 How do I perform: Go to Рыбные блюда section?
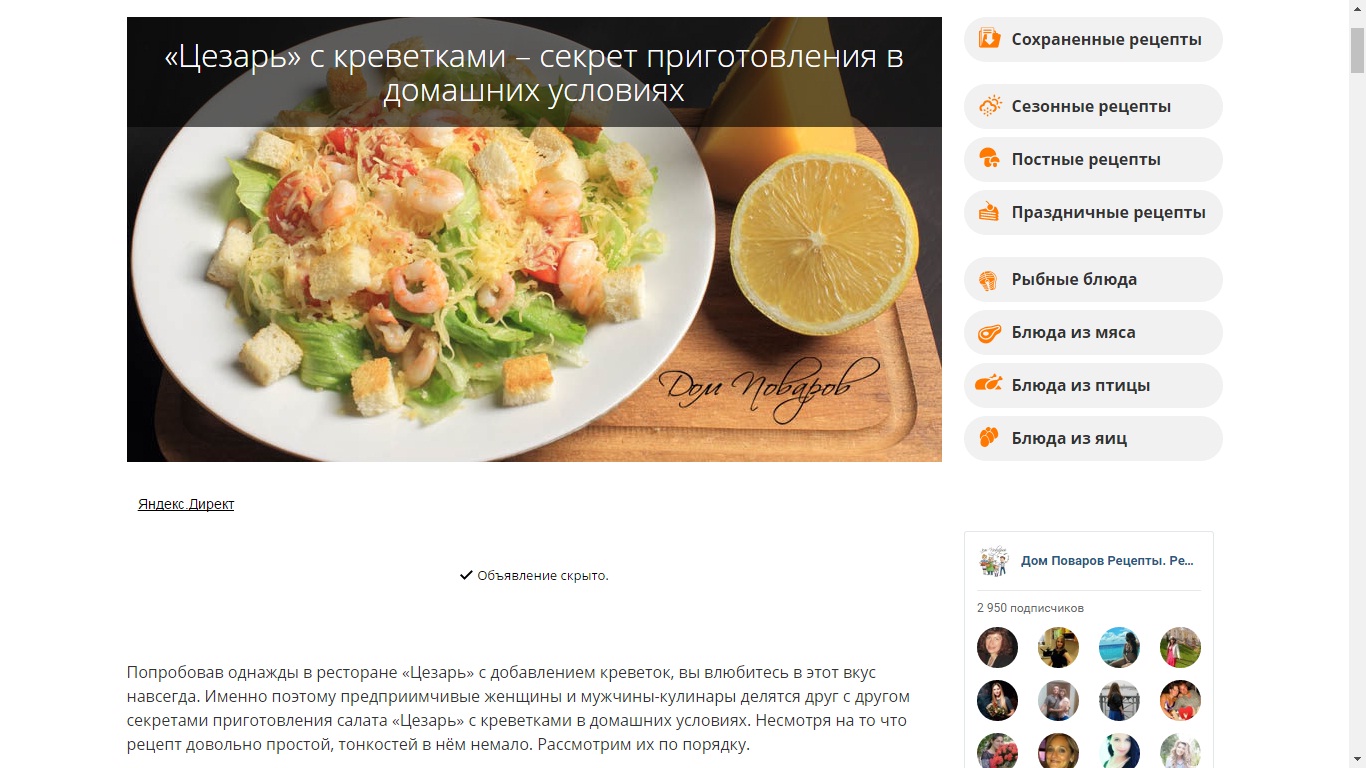[x=1093, y=279]
